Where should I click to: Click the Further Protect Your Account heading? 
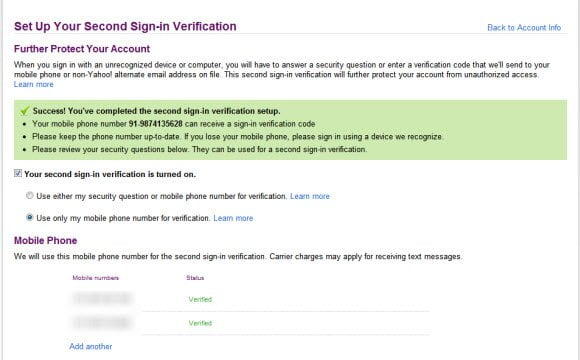[x=82, y=49]
